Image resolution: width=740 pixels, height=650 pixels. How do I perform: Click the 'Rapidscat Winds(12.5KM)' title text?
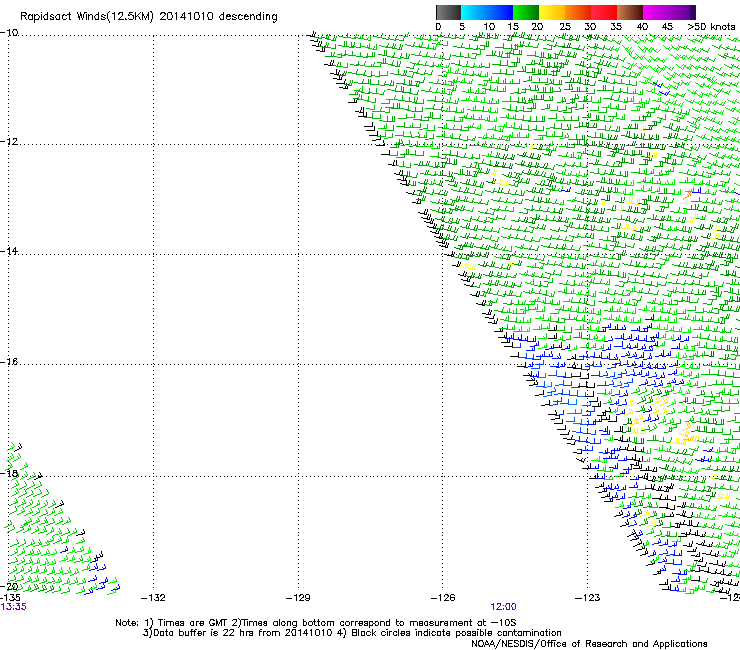[87, 17]
